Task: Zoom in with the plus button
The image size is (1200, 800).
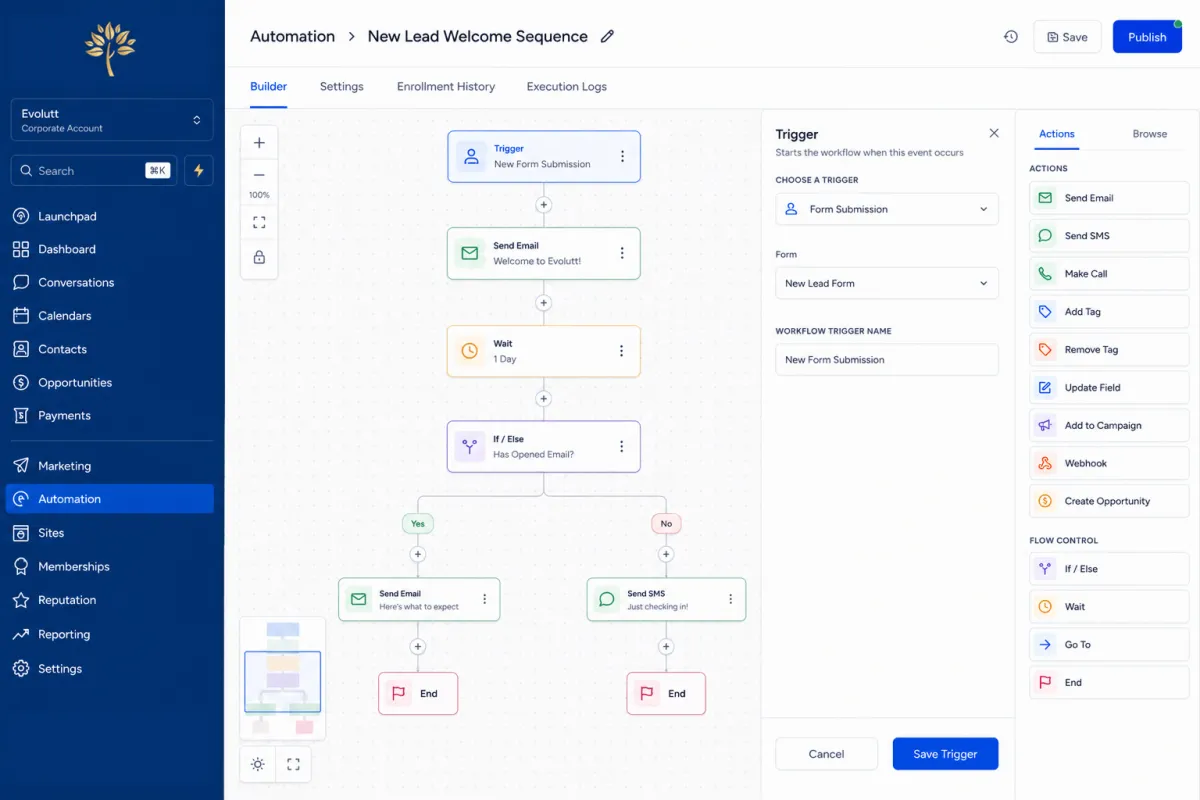Action: click(259, 143)
